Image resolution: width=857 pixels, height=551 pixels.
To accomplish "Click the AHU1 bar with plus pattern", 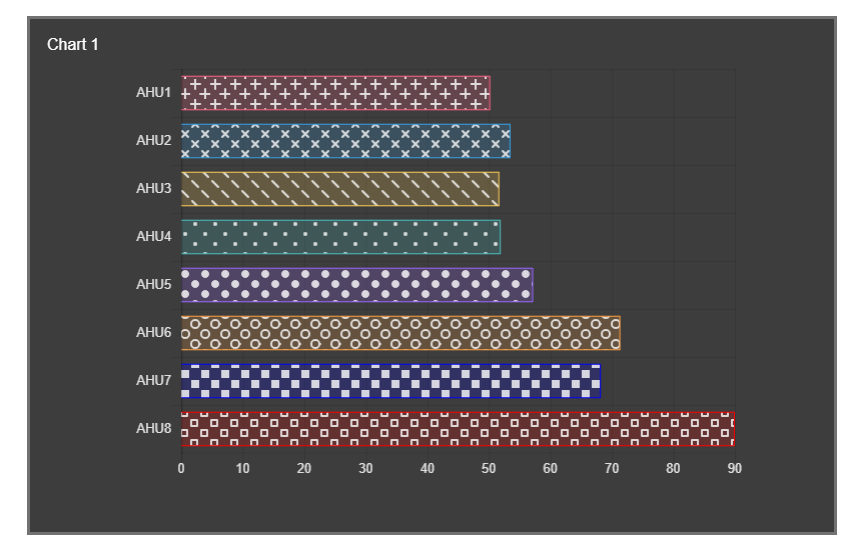I will coord(335,93).
